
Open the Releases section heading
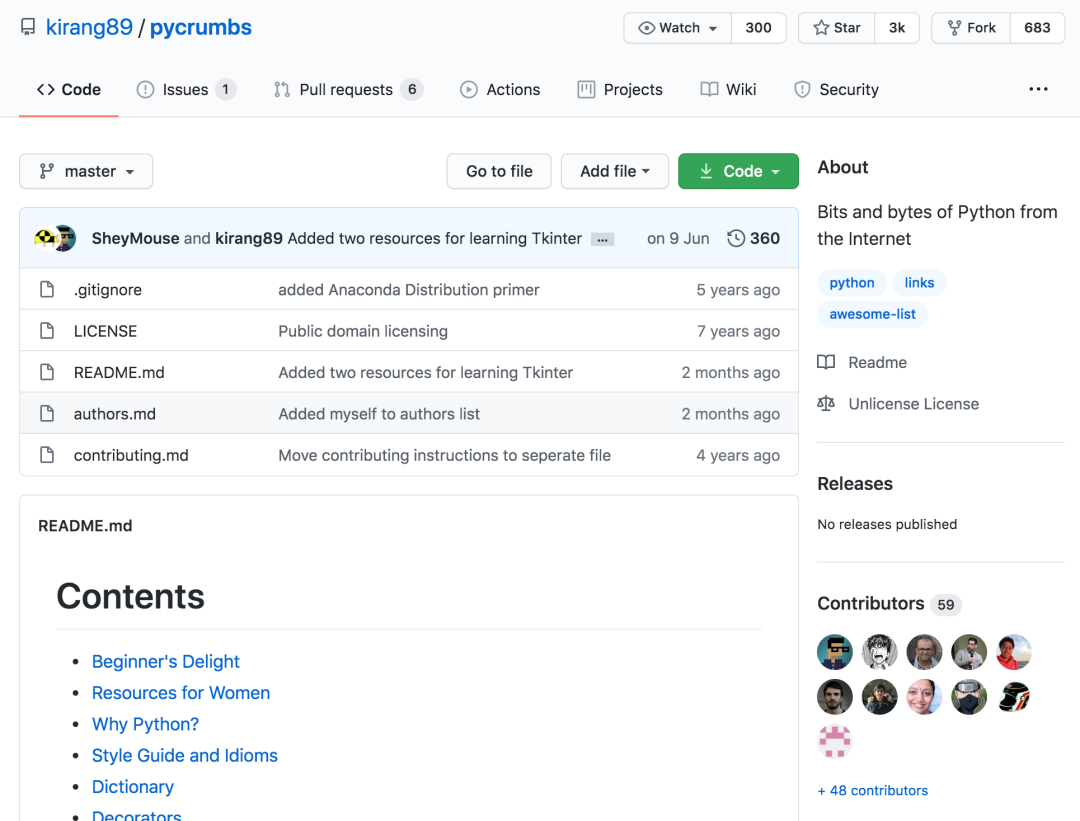(x=855, y=484)
